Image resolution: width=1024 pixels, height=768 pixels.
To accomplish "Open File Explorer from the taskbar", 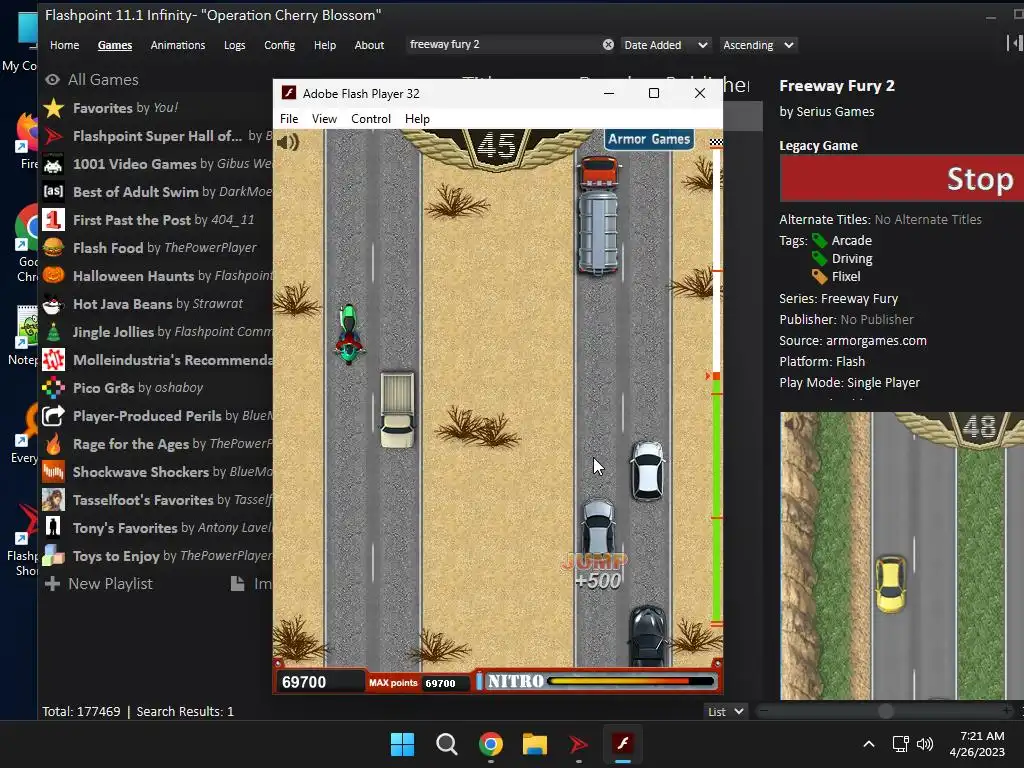I will [535, 744].
